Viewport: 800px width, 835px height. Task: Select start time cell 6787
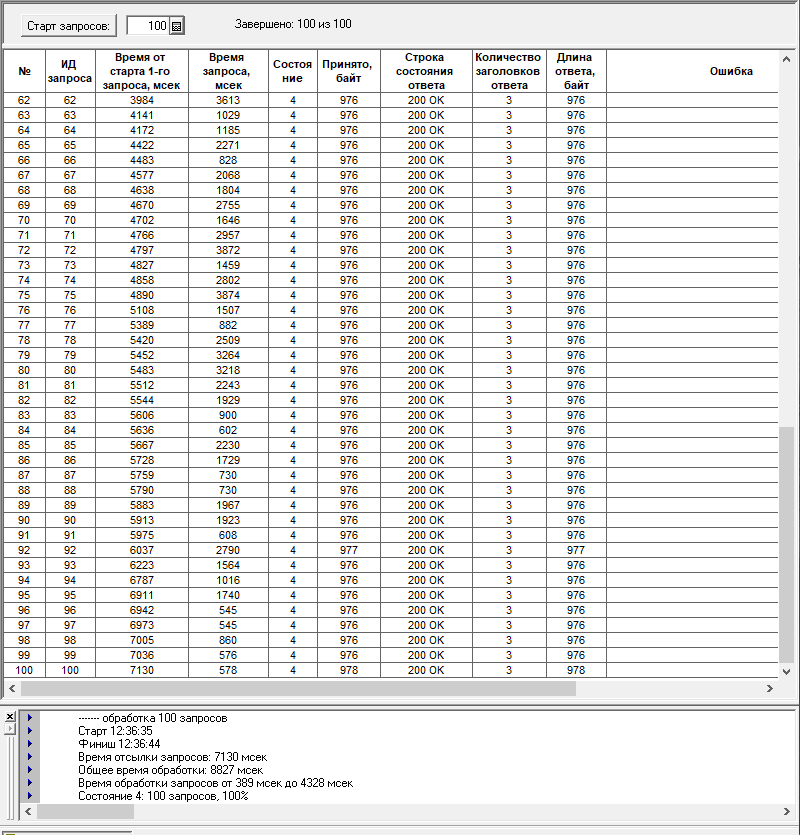tap(142, 580)
